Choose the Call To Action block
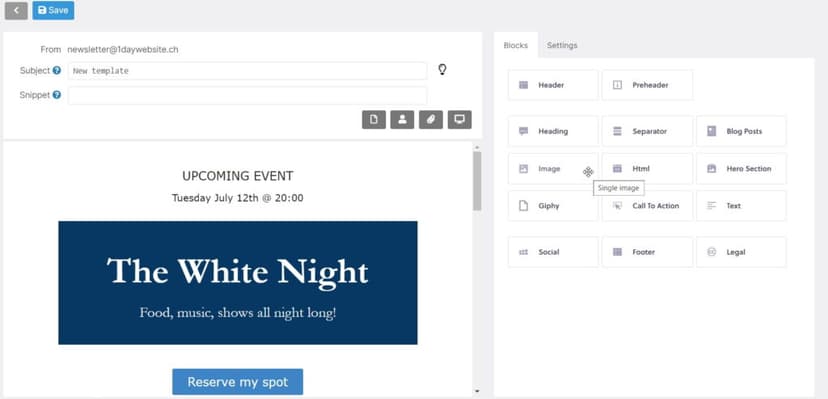This screenshot has height=399, width=828. coord(647,206)
